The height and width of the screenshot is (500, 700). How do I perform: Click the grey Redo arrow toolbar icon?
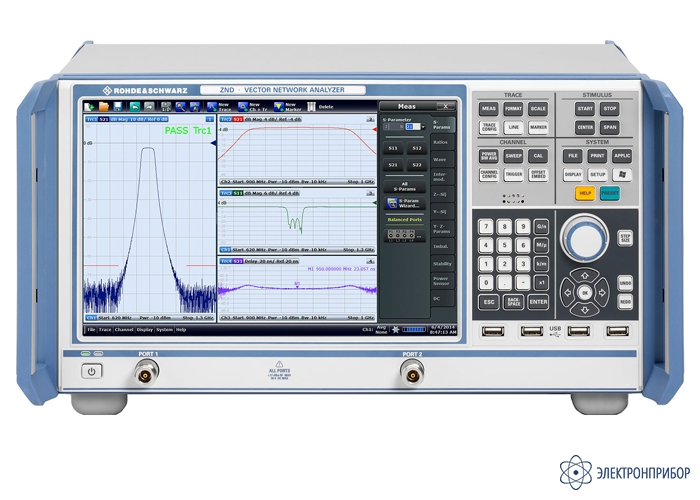[149, 106]
